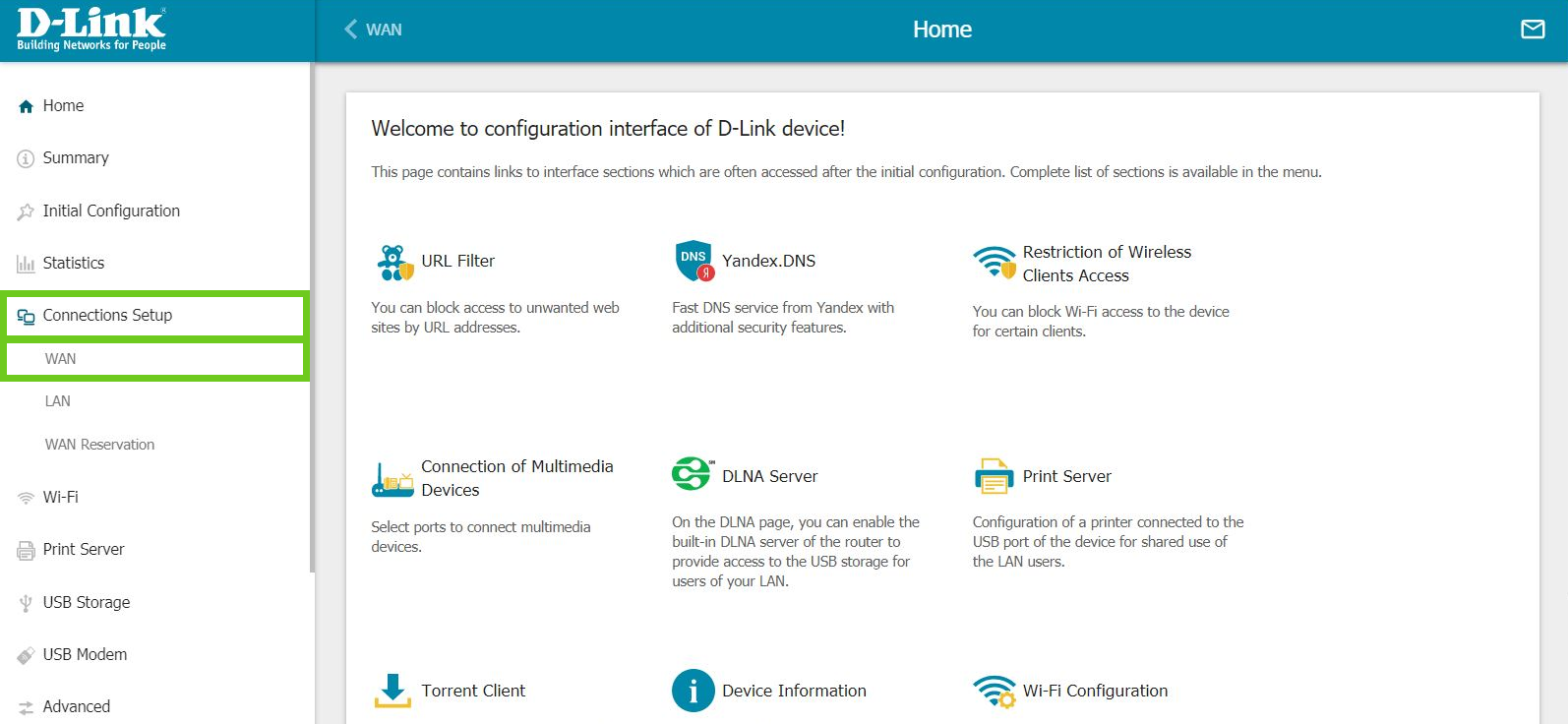Image resolution: width=1568 pixels, height=724 pixels.
Task: Click the Connection of Multimedia Devices icon
Action: pyautogui.click(x=392, y=479)
